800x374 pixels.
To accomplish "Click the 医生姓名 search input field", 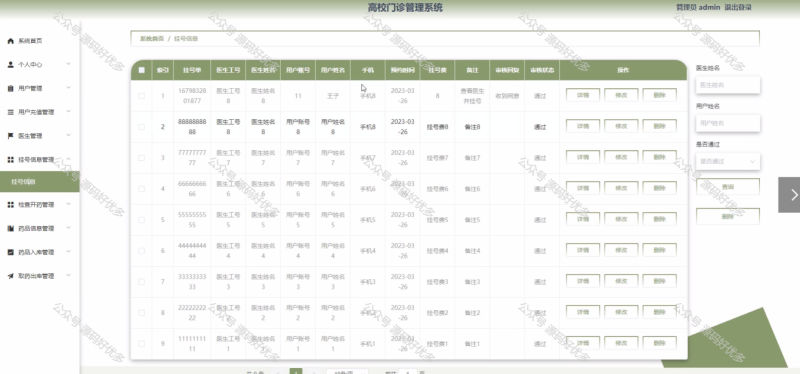I will (728, 85).
